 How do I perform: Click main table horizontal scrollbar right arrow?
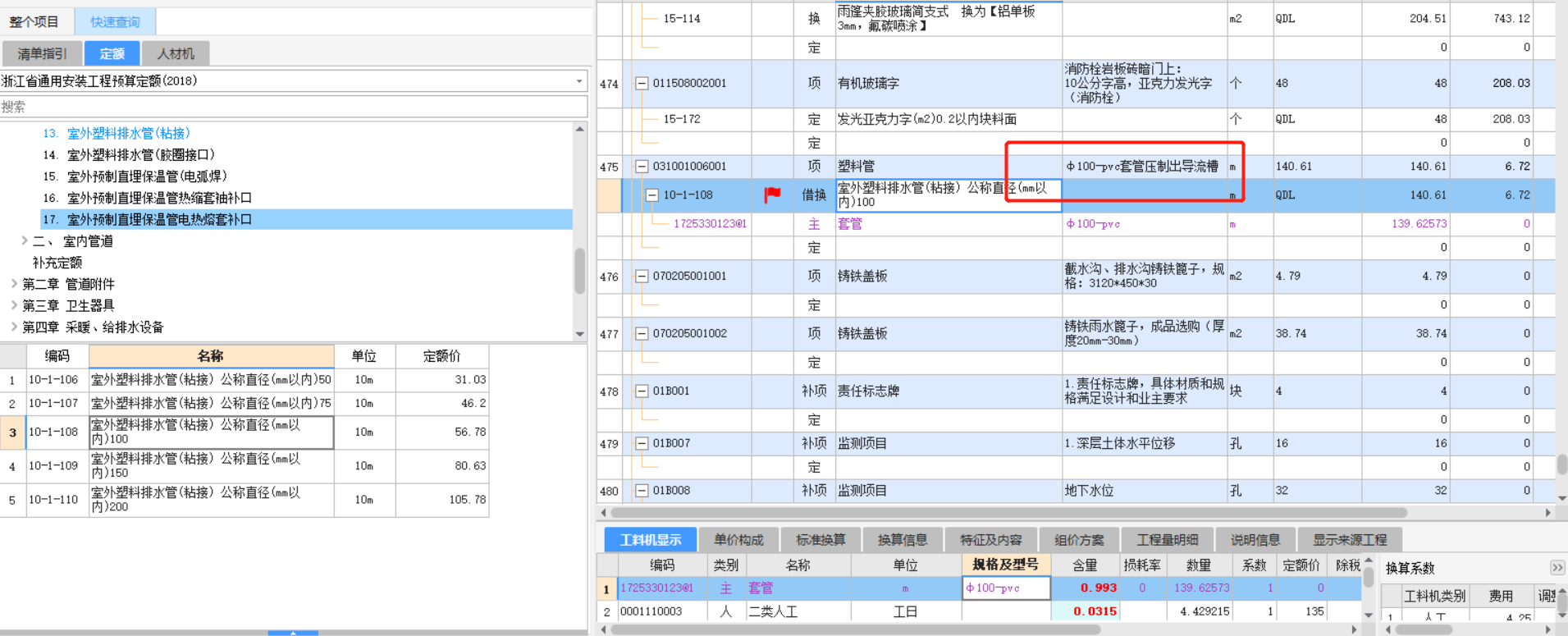(1547, 512)
